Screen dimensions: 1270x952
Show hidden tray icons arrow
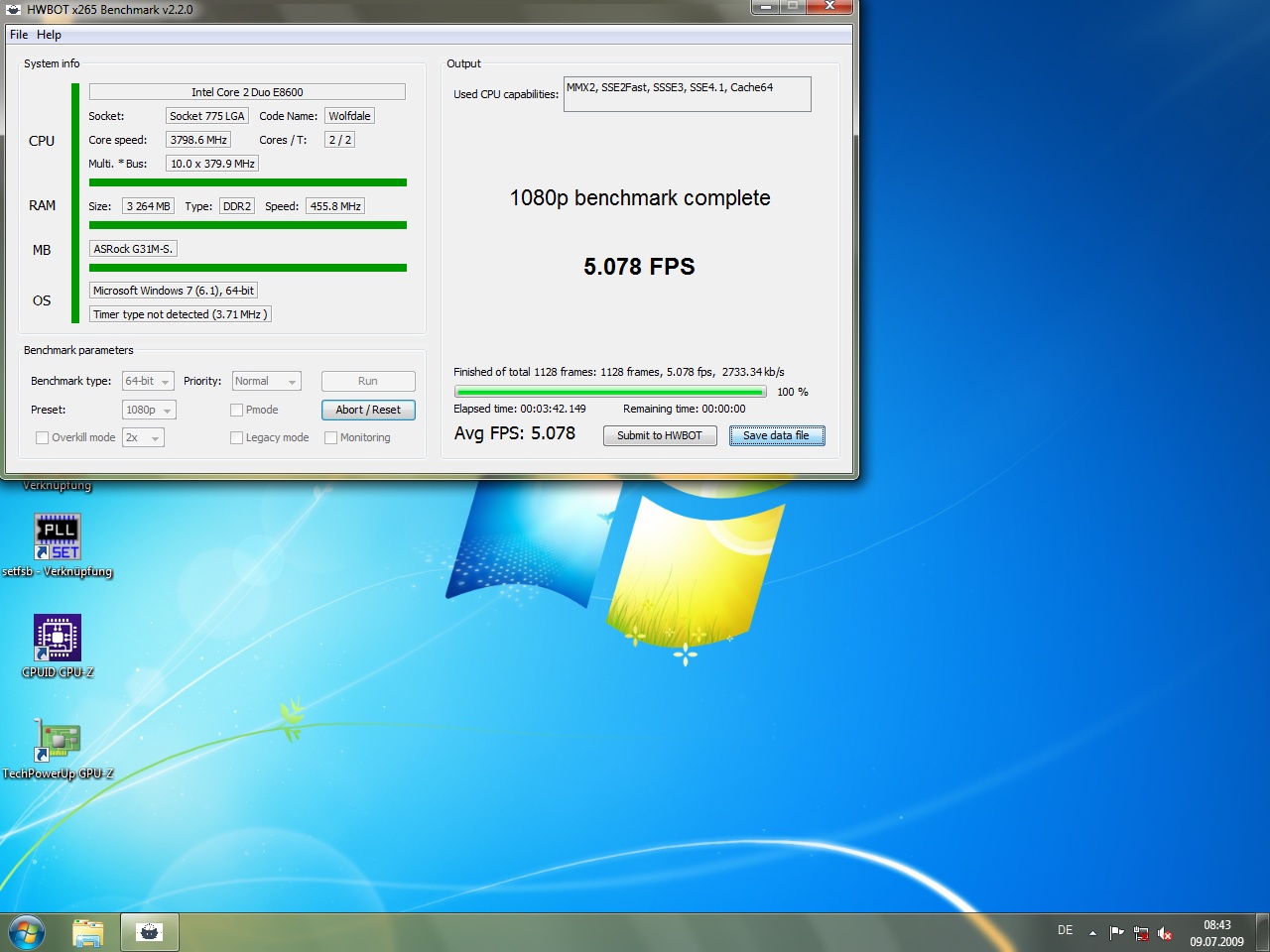[1092, 932]
